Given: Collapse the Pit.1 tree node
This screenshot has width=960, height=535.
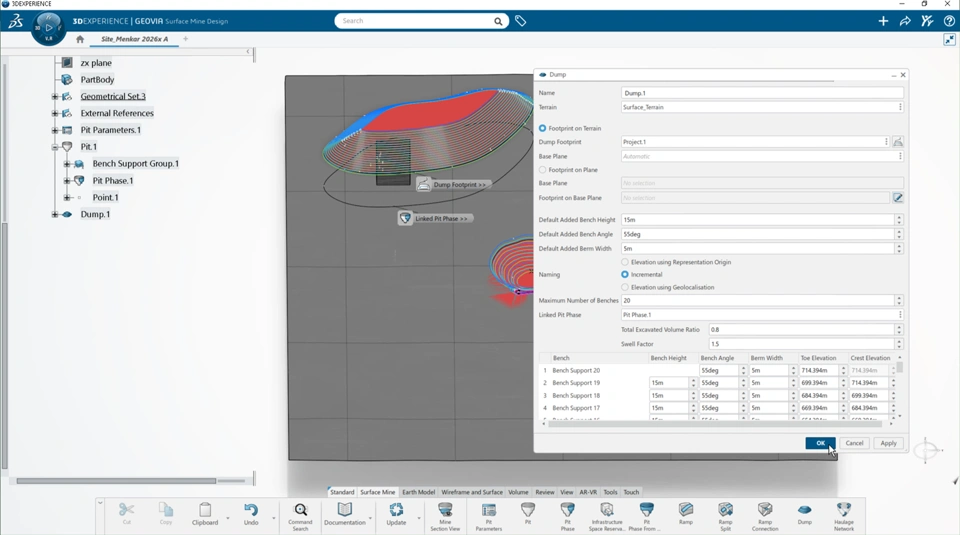Looking at the screenshot, I should pyautogui.click(x=55, y=147).
